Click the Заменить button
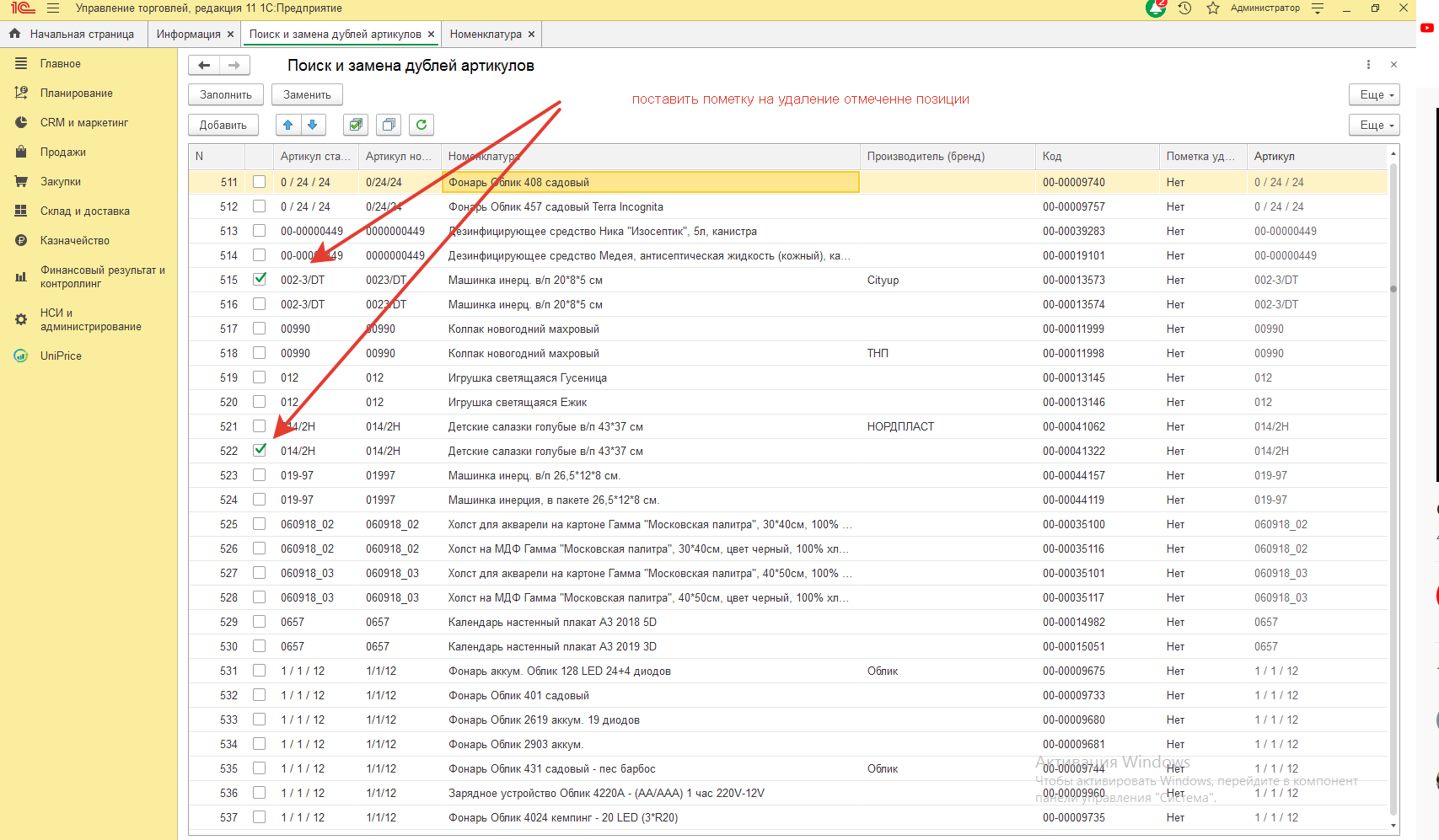The height and width of the screenshot is (840, 1439). coord(307,94)
